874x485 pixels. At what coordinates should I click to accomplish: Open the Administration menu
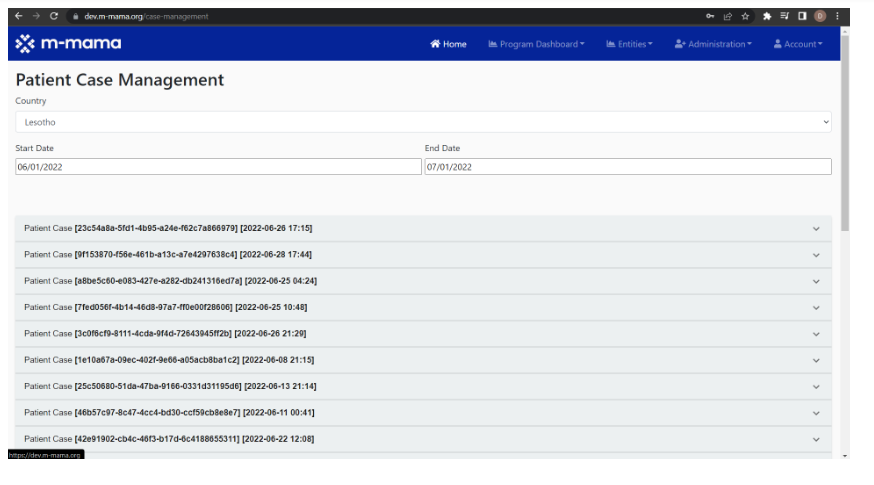713,44
